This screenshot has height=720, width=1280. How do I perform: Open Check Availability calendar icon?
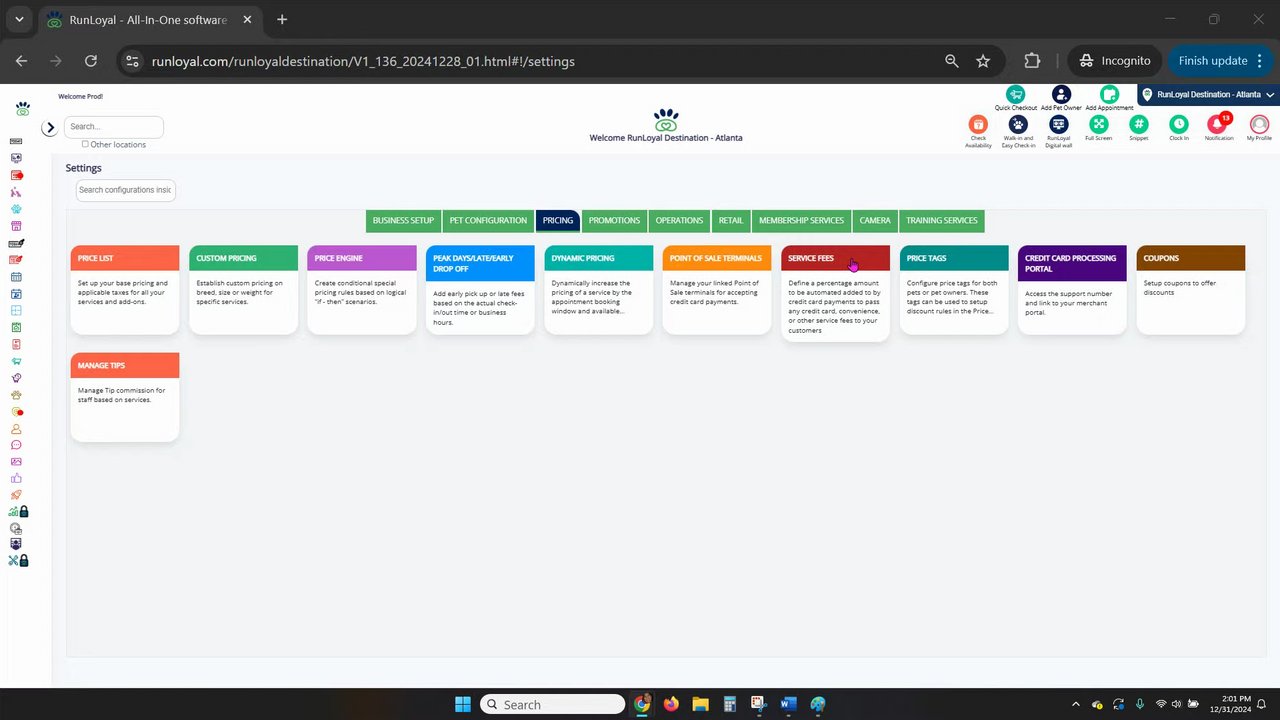[978, 124]
